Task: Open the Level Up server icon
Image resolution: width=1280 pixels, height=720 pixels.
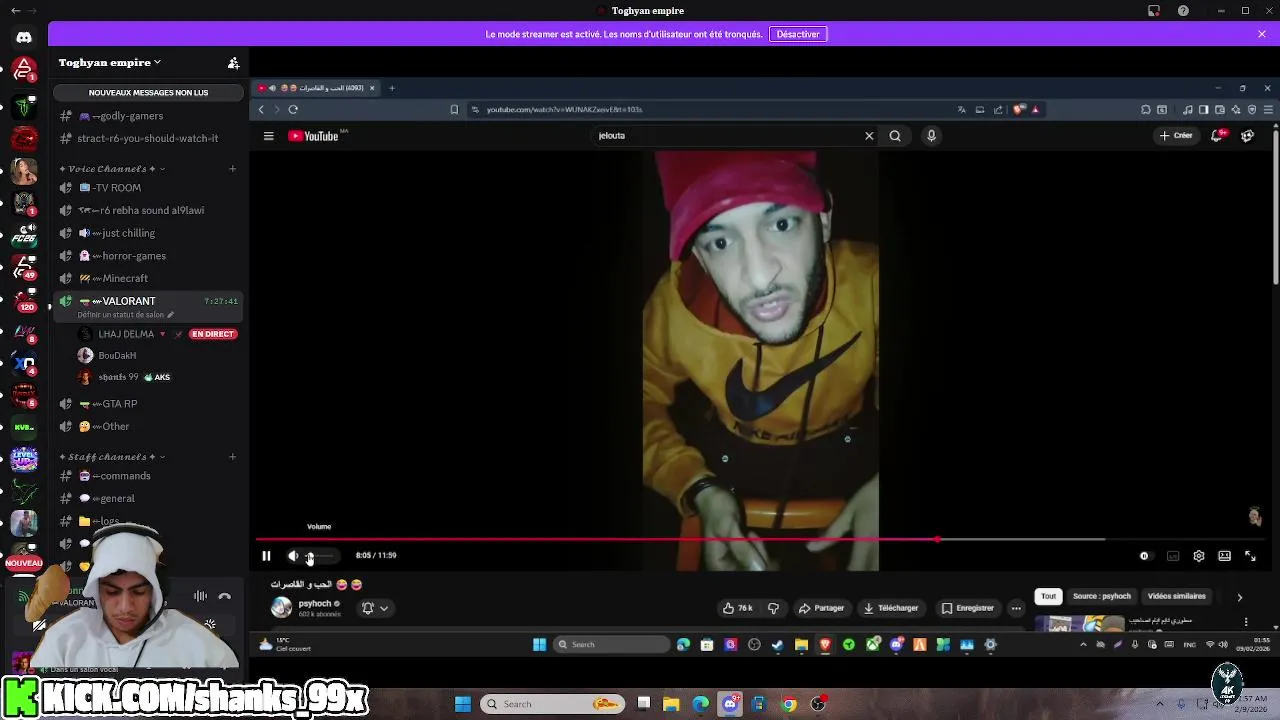Action: tap(24, 459)
